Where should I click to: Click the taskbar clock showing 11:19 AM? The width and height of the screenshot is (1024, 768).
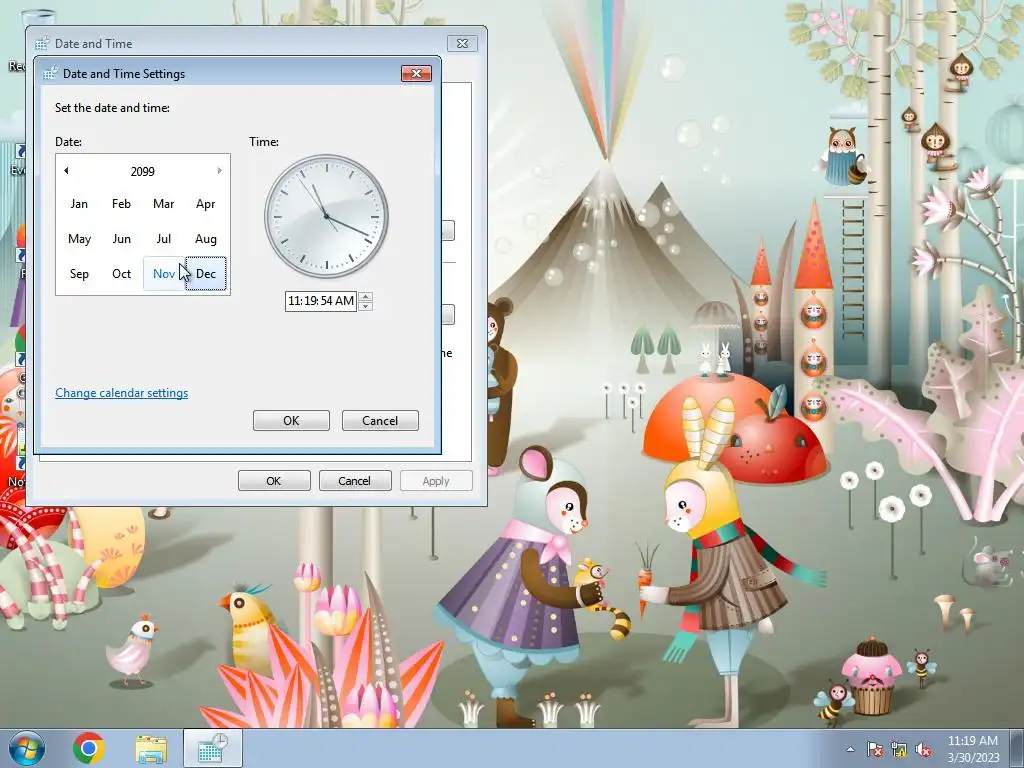click(x=972, y=749)
